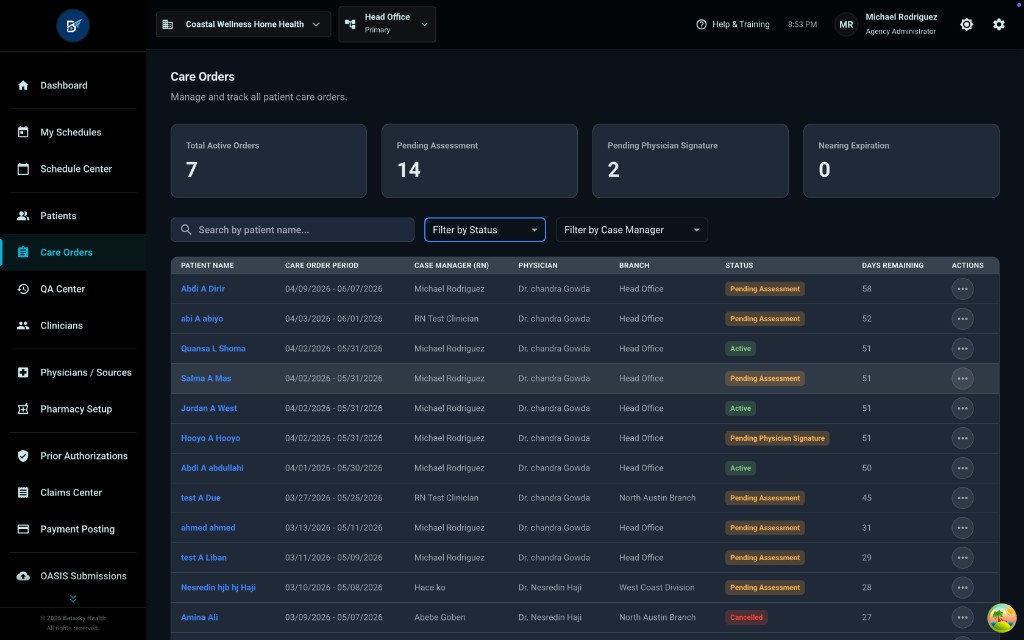Image resolution: width=1024 pixels, height=640 pixels.
Task: Open actions menu for Jordan A West
Action: coord(962,408)
